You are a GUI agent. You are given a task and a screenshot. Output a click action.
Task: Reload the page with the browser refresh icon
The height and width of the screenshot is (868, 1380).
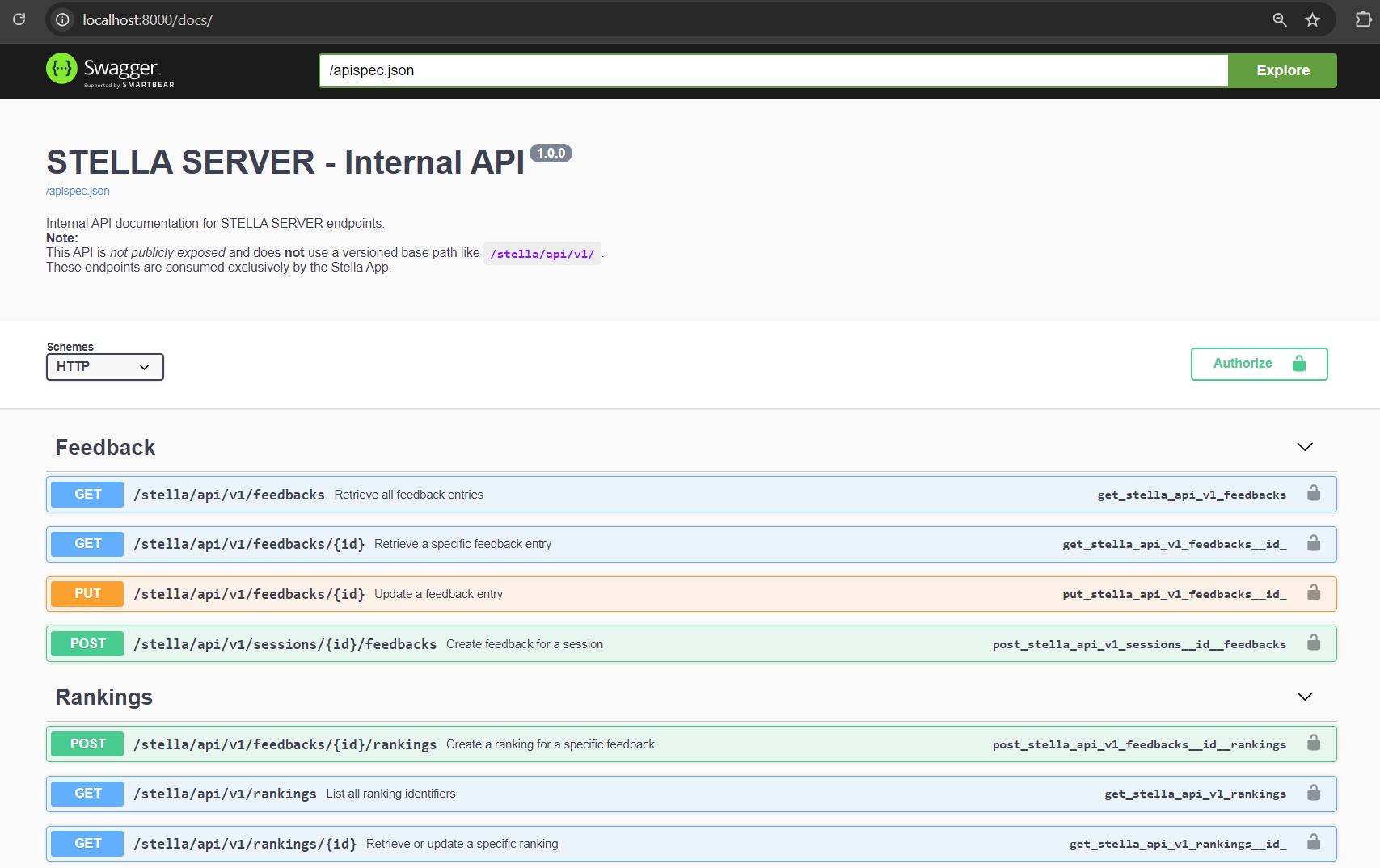pyautogui.click(x=19, y=19)
